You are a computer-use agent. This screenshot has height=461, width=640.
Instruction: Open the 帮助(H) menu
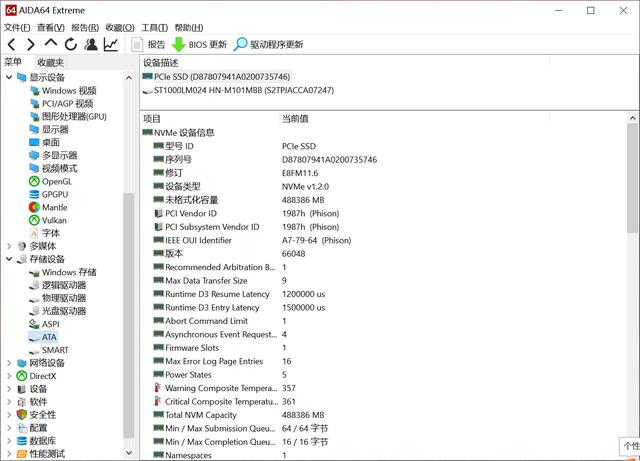coord(189,27)
